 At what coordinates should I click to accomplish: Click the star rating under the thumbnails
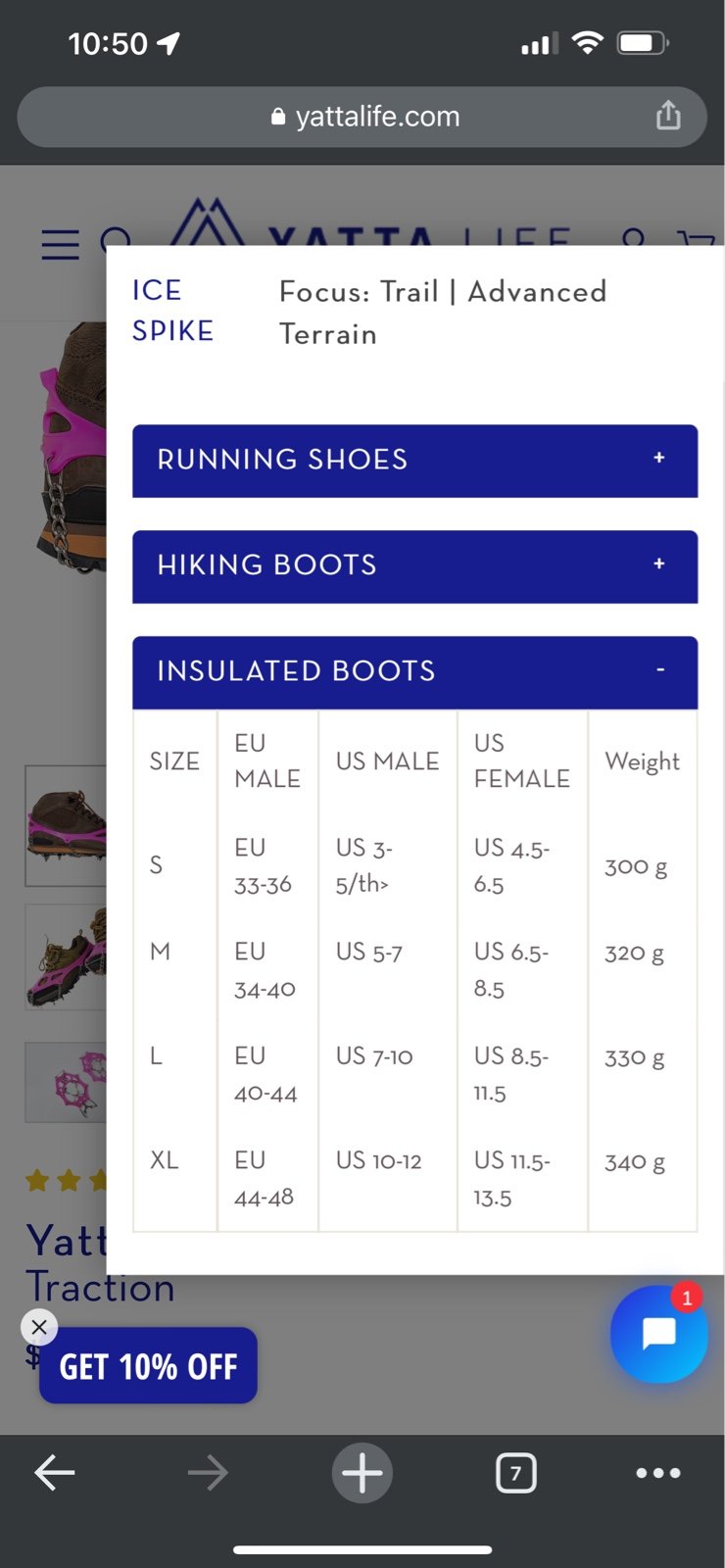pos(66,1180)
